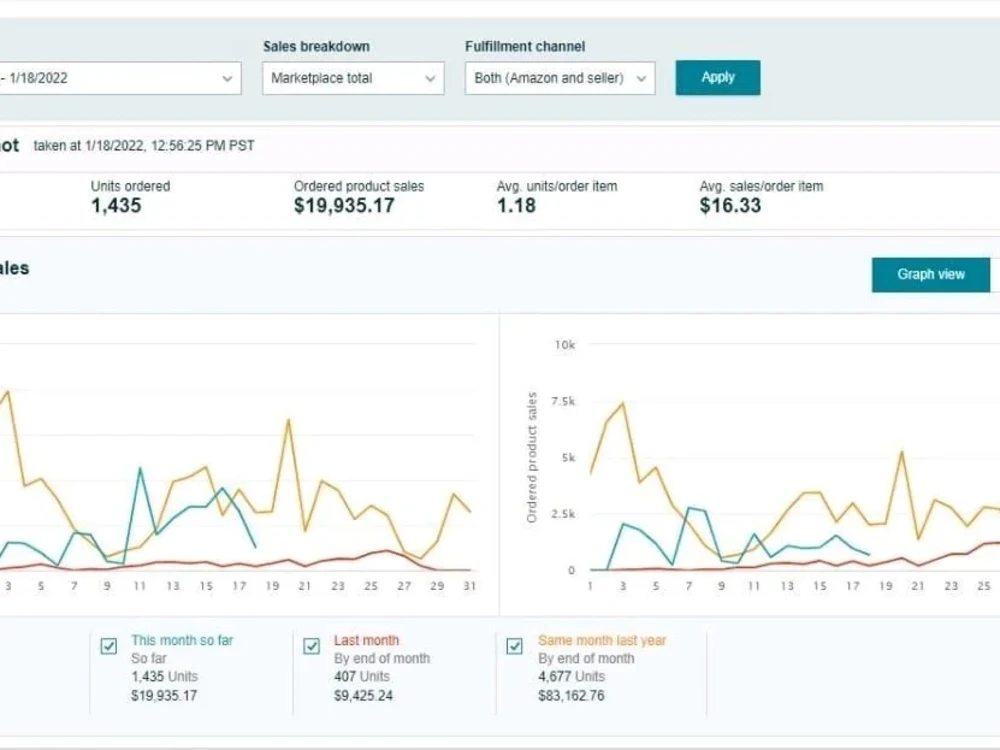Select the Avg. units/order item value 1.18

(517, 206)
